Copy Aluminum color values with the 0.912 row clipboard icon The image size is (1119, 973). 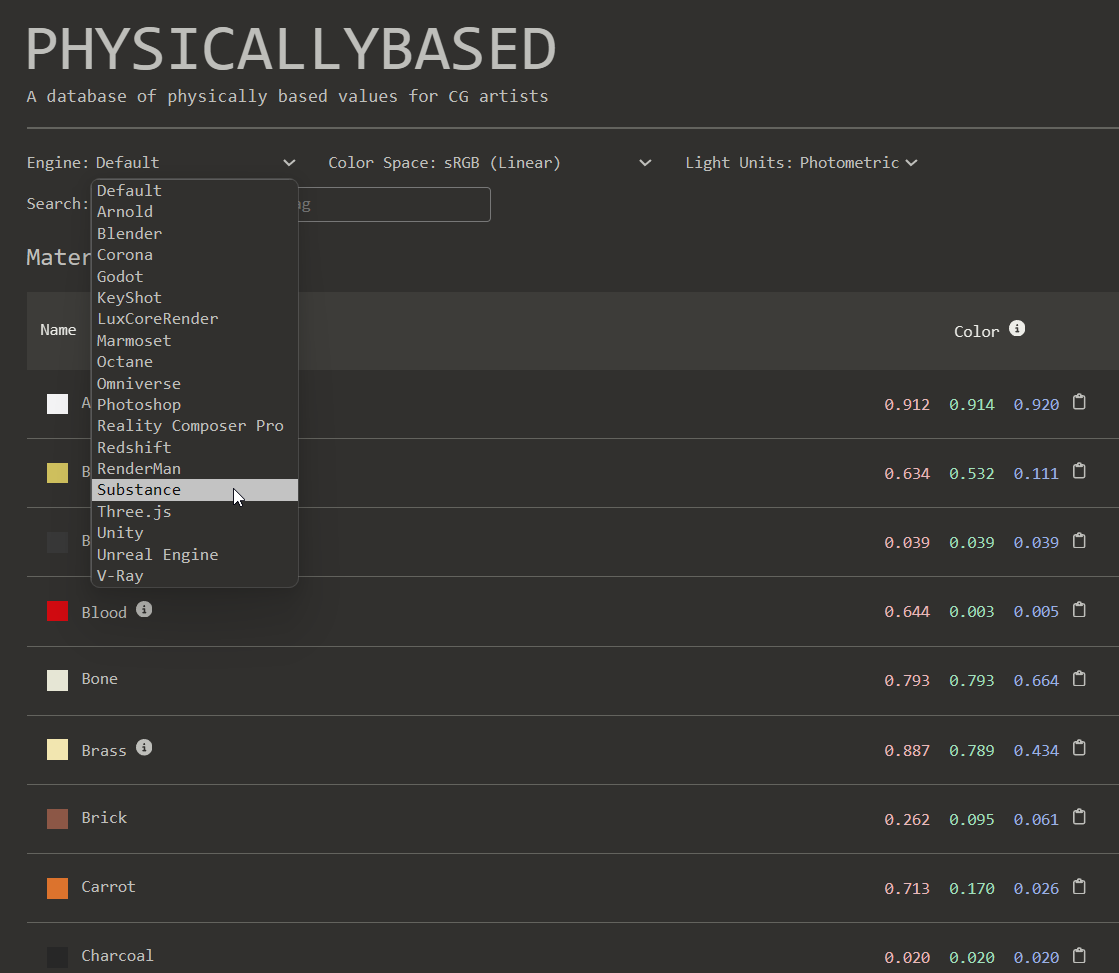[1079, 403]
